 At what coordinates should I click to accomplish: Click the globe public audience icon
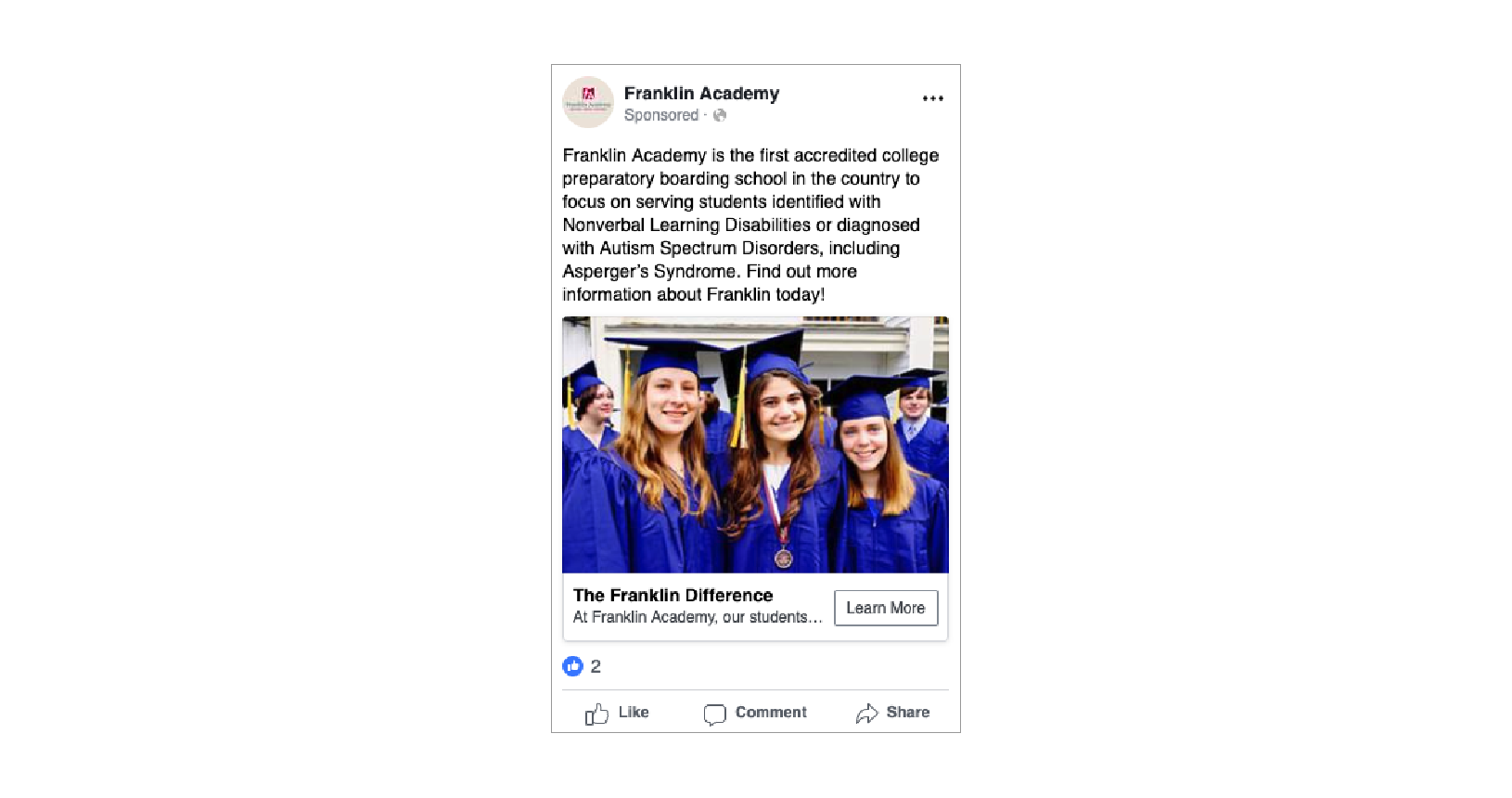point(720,115)
